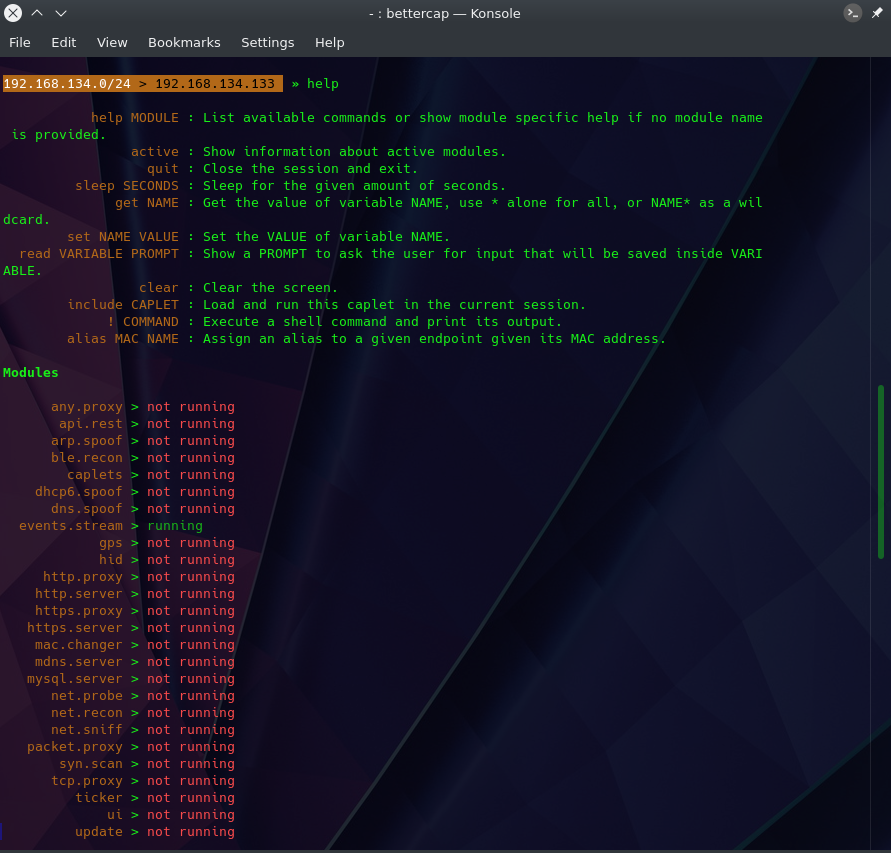Click the typed 'help' command text

(x=323, y=84)
